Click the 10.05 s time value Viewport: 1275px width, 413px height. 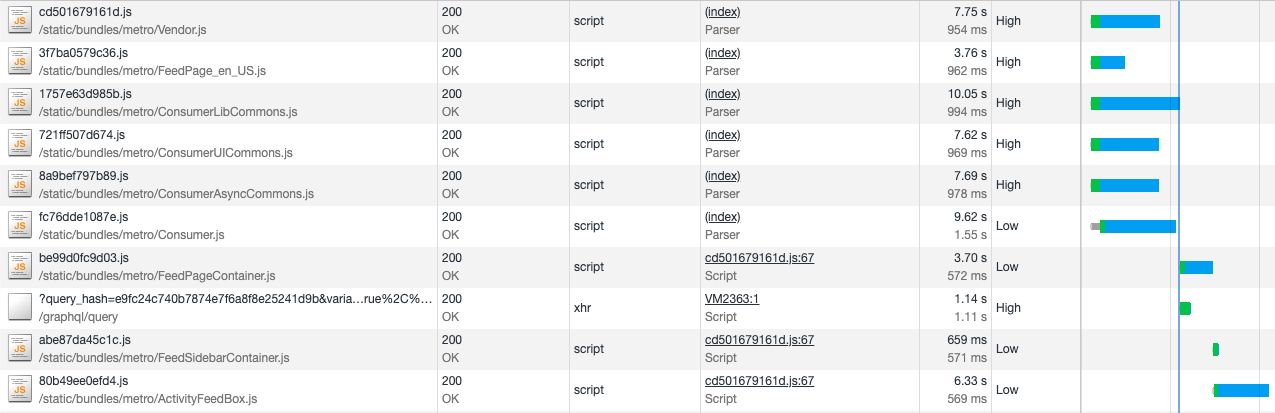point(967,93)
